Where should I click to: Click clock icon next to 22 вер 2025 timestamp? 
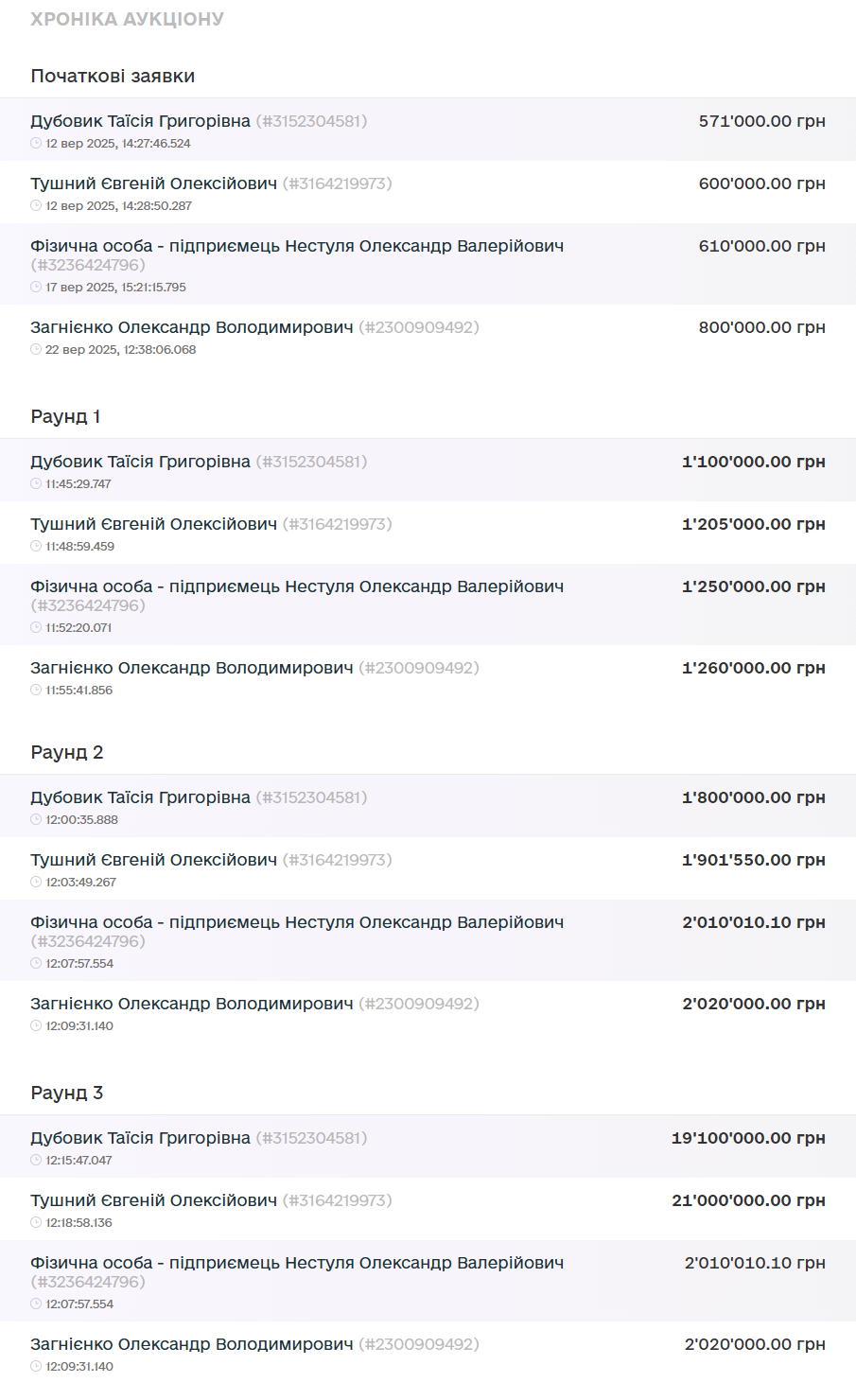(x=36, y=350)
